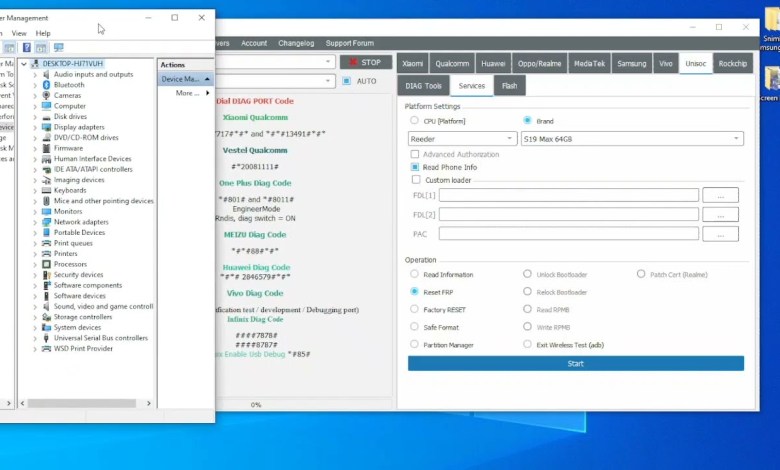780x470 pixels.
Task: Select the Imaging devices icon
Action: click(46, 180)
